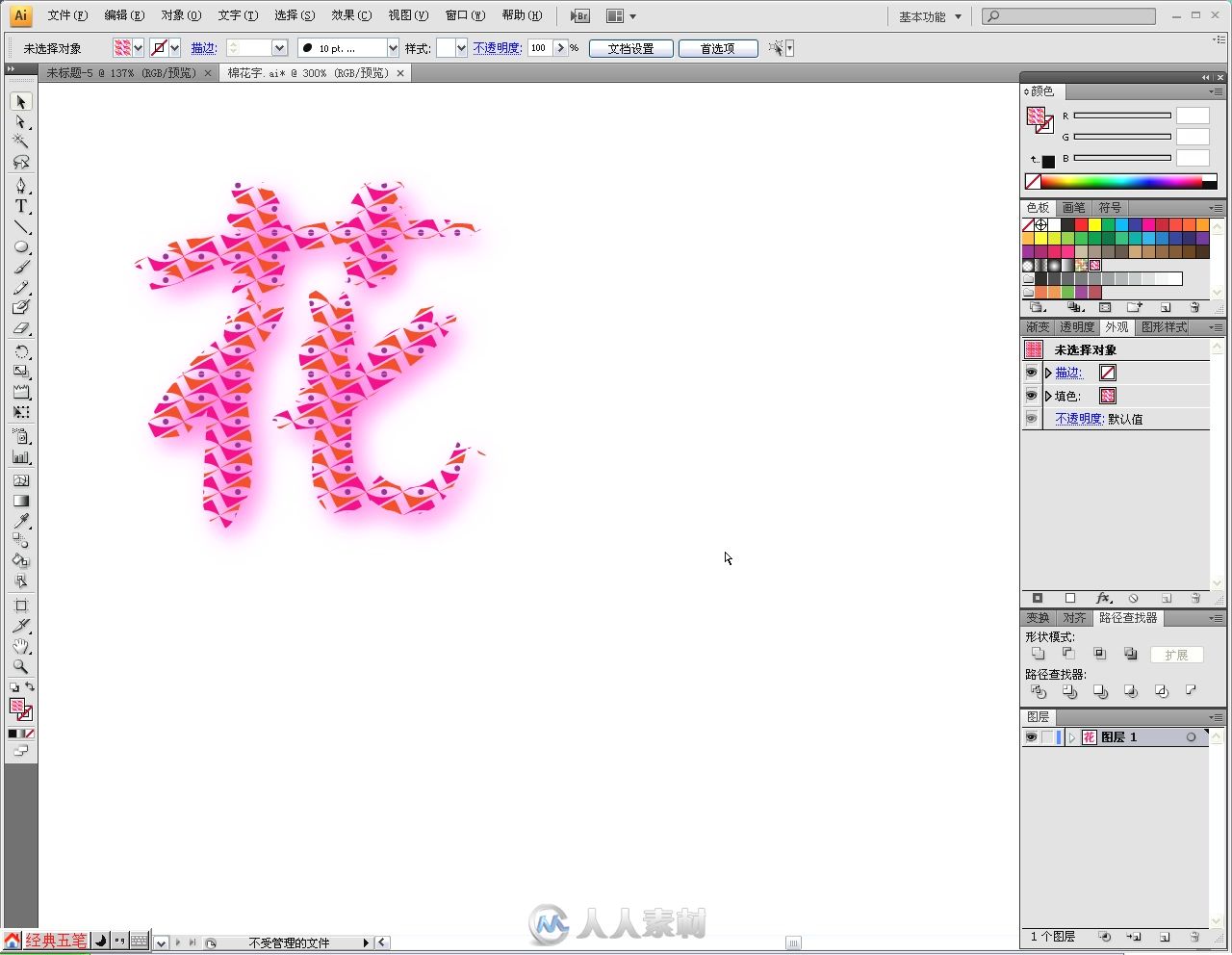Select the Line Segment tool
The width and height of the screenshot is (1232, 955).
pyautogui.click(x=21, y=227)
